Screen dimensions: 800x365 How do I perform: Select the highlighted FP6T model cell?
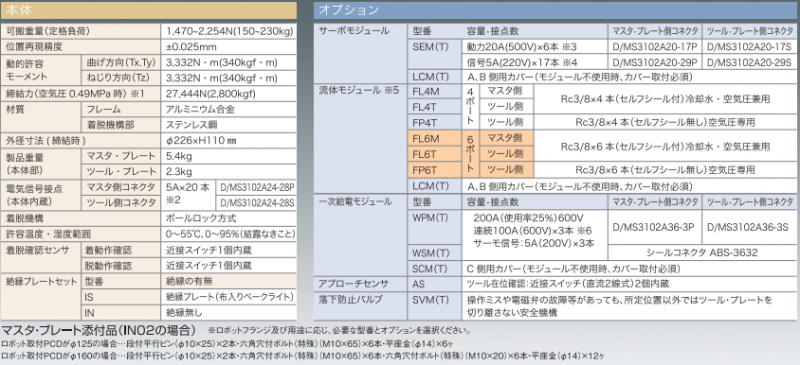click(434, 169)
